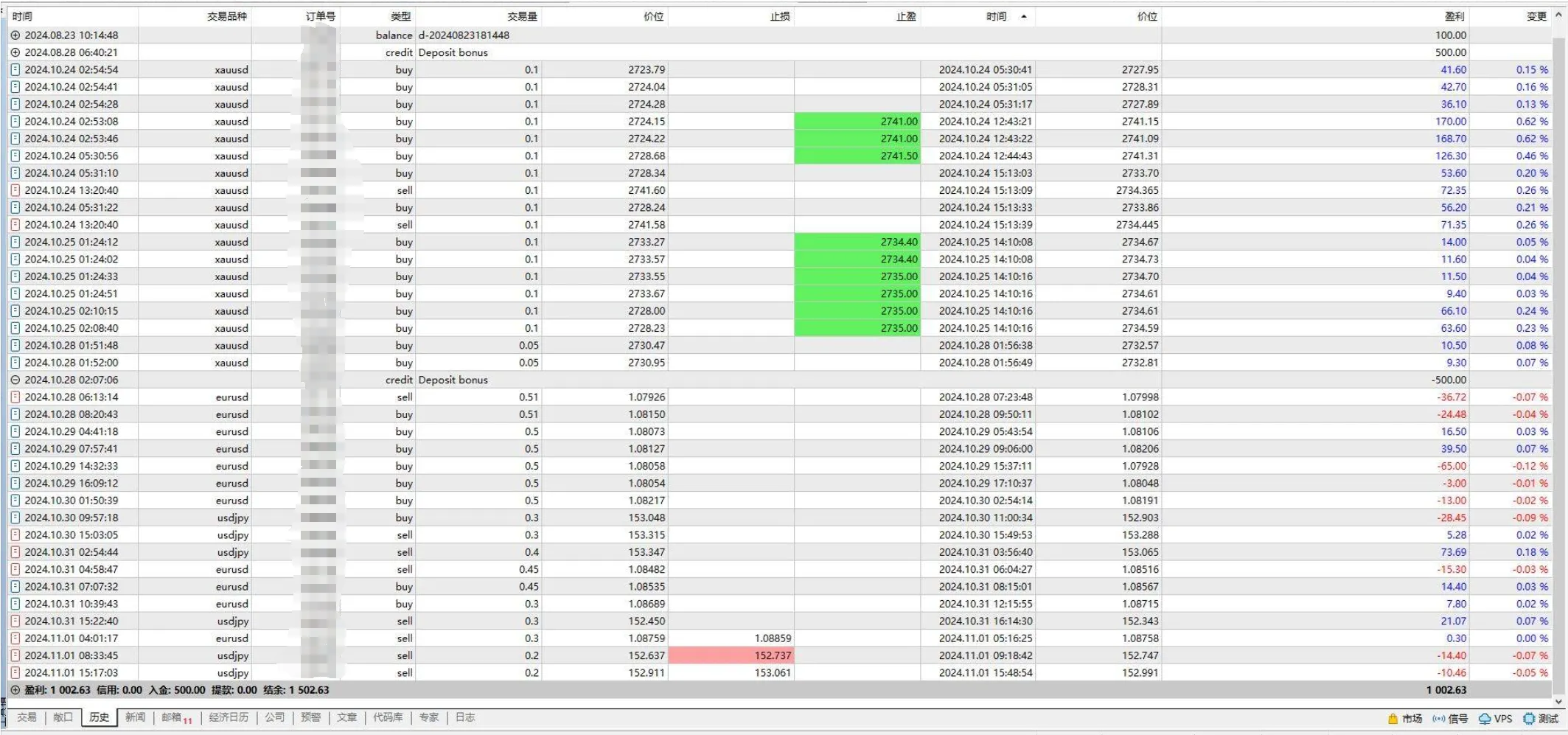Open the 新闻 news tab
Image resolution: width=1568 pixels, height=735 pixels.
[135, 717]
